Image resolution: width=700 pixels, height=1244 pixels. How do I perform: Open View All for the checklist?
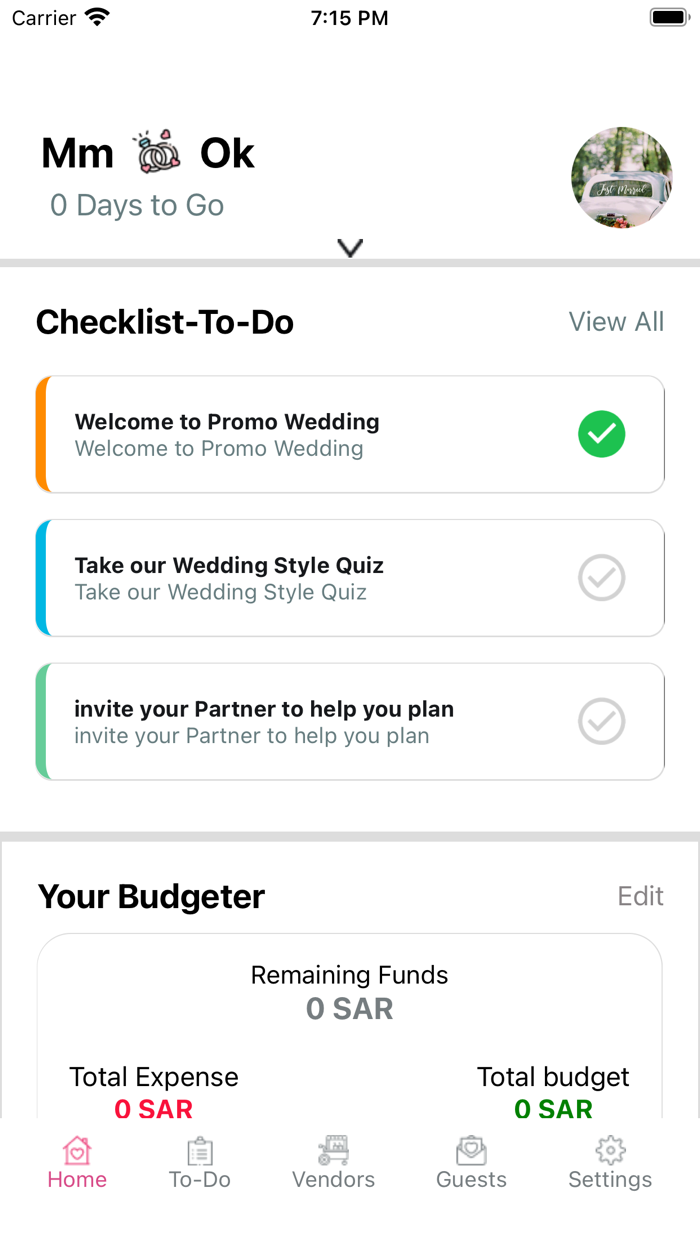pos(616,321)
